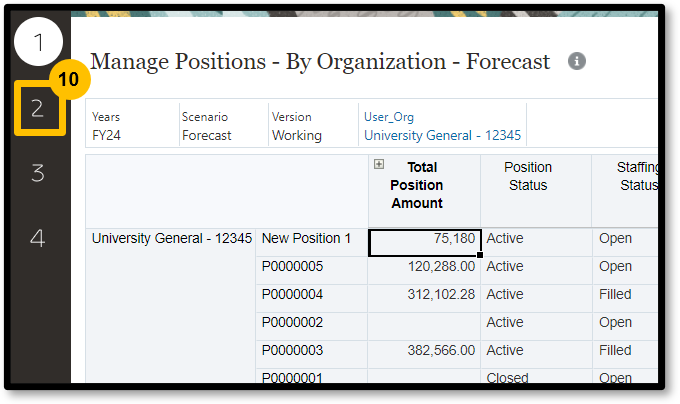
Task: Click the 75,180 amount cell
Action: pyautogui.click(x=425, y=239)
